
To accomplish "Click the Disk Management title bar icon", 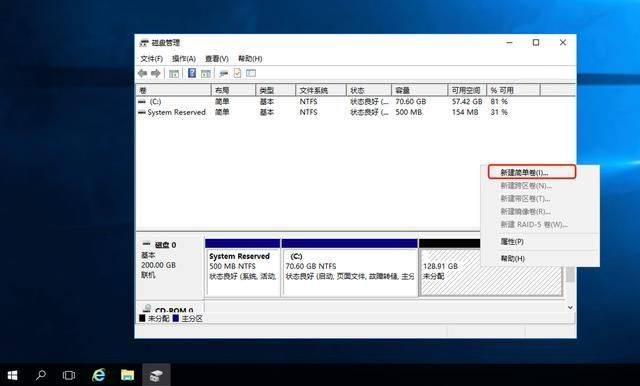I will 144,43.
